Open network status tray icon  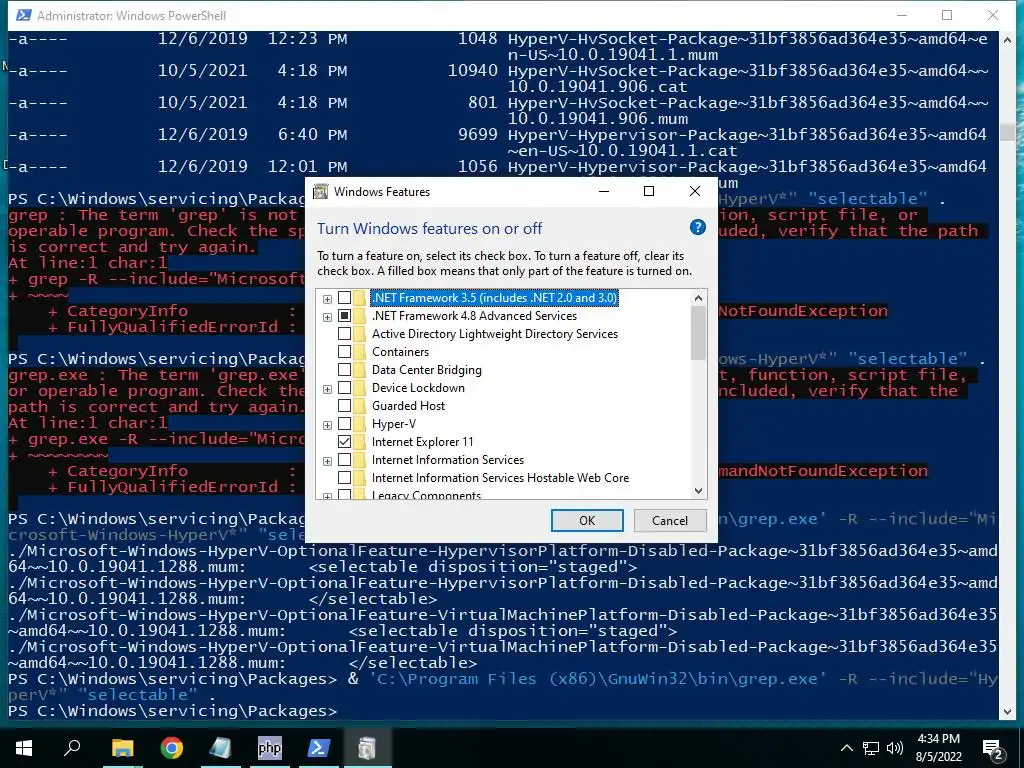point(871,748)
